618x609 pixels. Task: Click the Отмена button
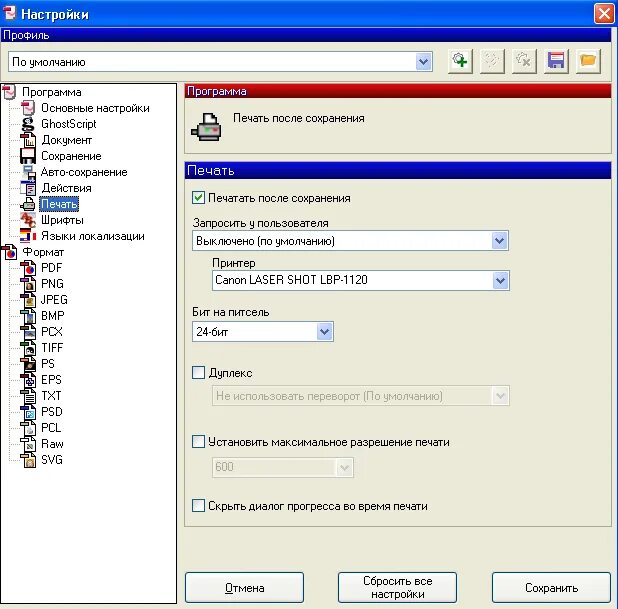(244, 588)
